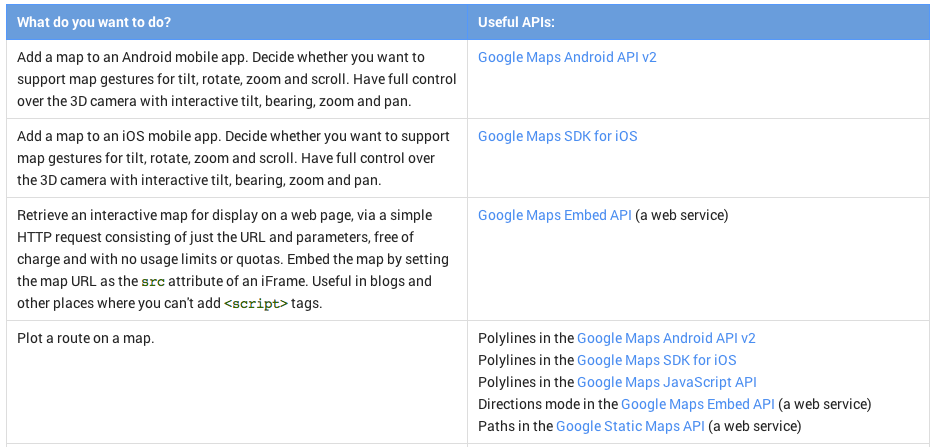Follow Polylines link to Google Maps Android API v2
935x447 pixels.
[666, 339]
